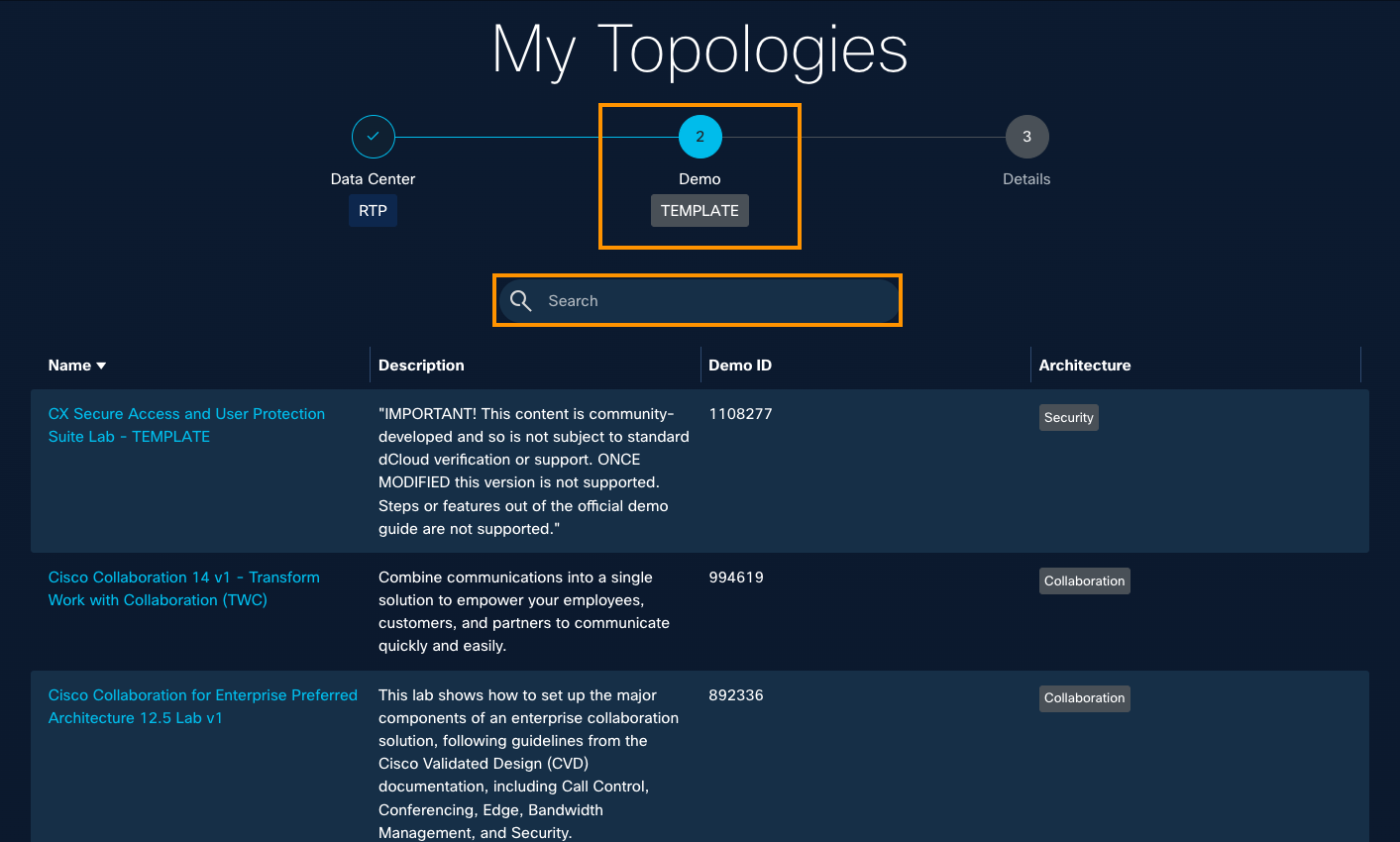The width and height of the screenshot is (1400, 842).
Task: Click the Demo step label
Action: pyautogui.click(x=700, y=179)
